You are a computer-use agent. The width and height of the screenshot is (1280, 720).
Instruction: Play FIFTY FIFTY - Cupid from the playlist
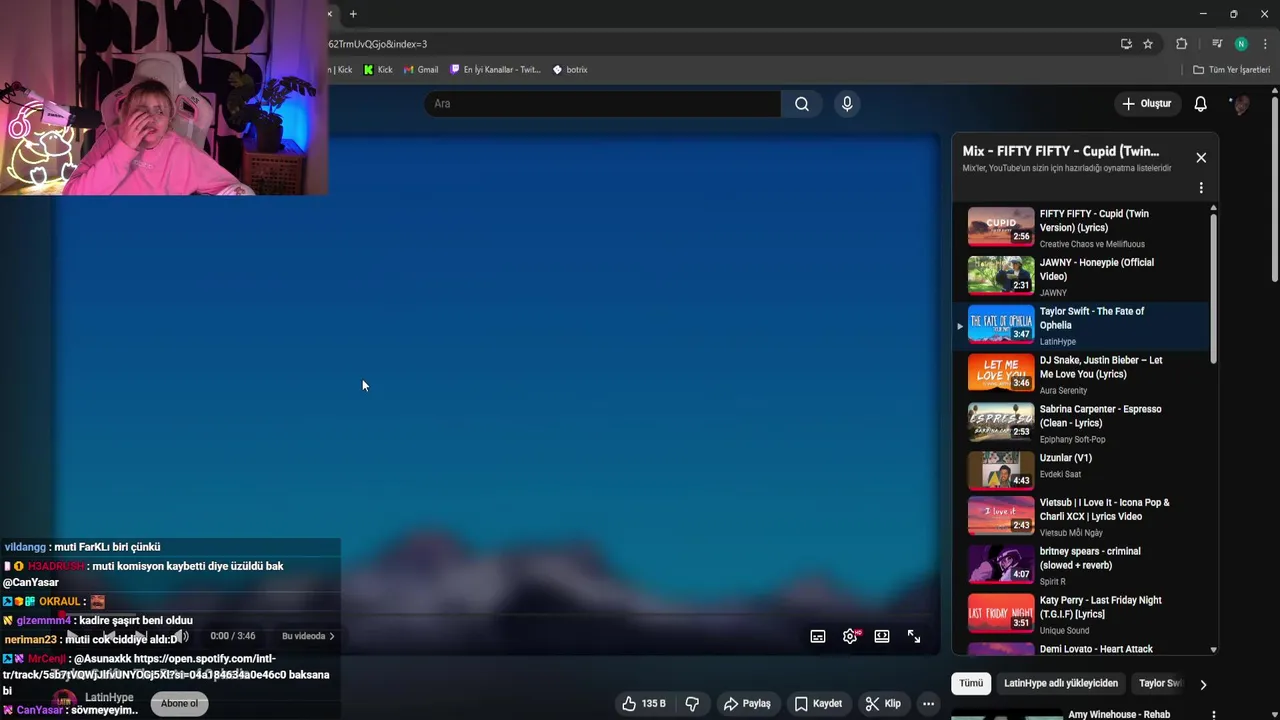(x=1080, y=228)
